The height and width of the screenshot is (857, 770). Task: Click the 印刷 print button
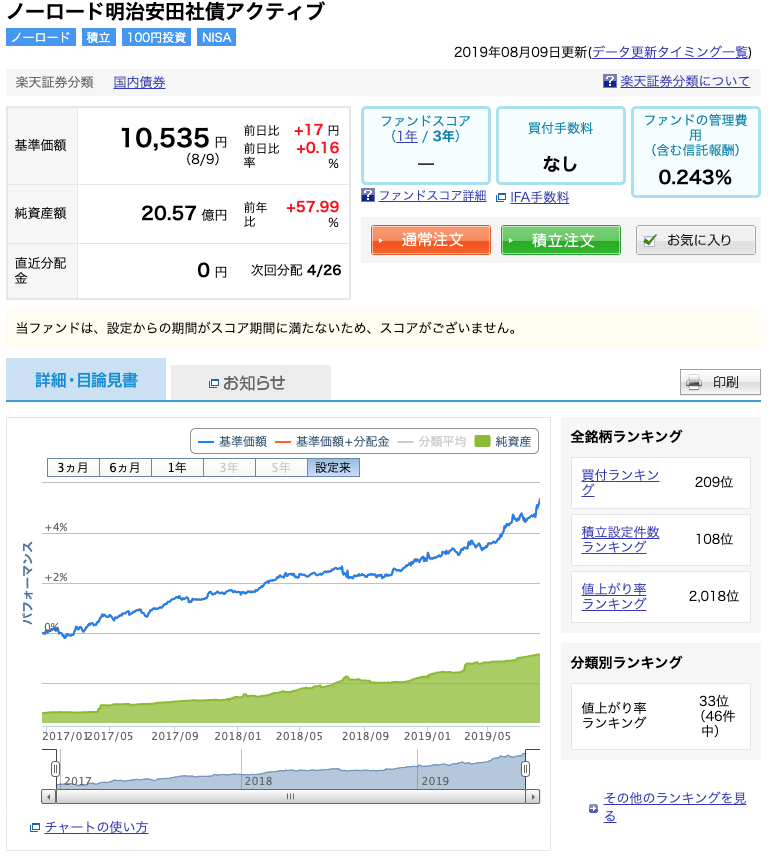(720, 382)
